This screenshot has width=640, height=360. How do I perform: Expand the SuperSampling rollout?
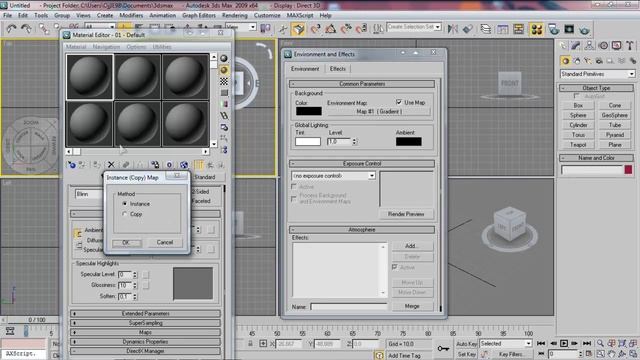tap(145, 323)
